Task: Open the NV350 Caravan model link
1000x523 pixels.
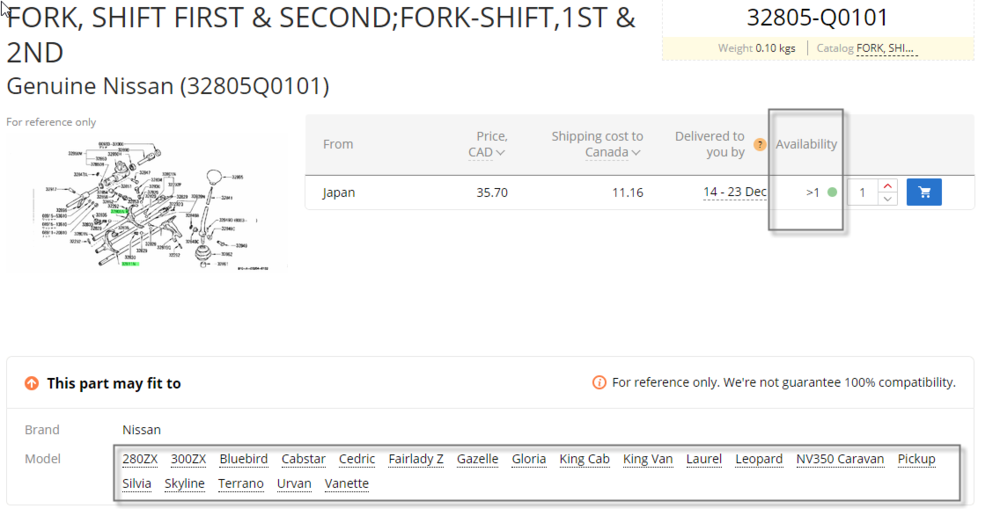Action: (x=840, y=459)
